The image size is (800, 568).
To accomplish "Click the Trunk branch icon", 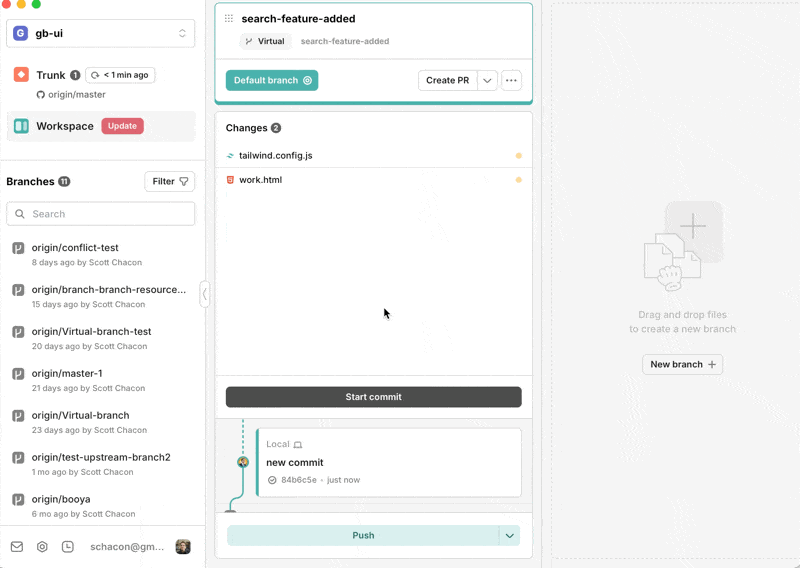I will pyautogui.click(x=21, y=75).
